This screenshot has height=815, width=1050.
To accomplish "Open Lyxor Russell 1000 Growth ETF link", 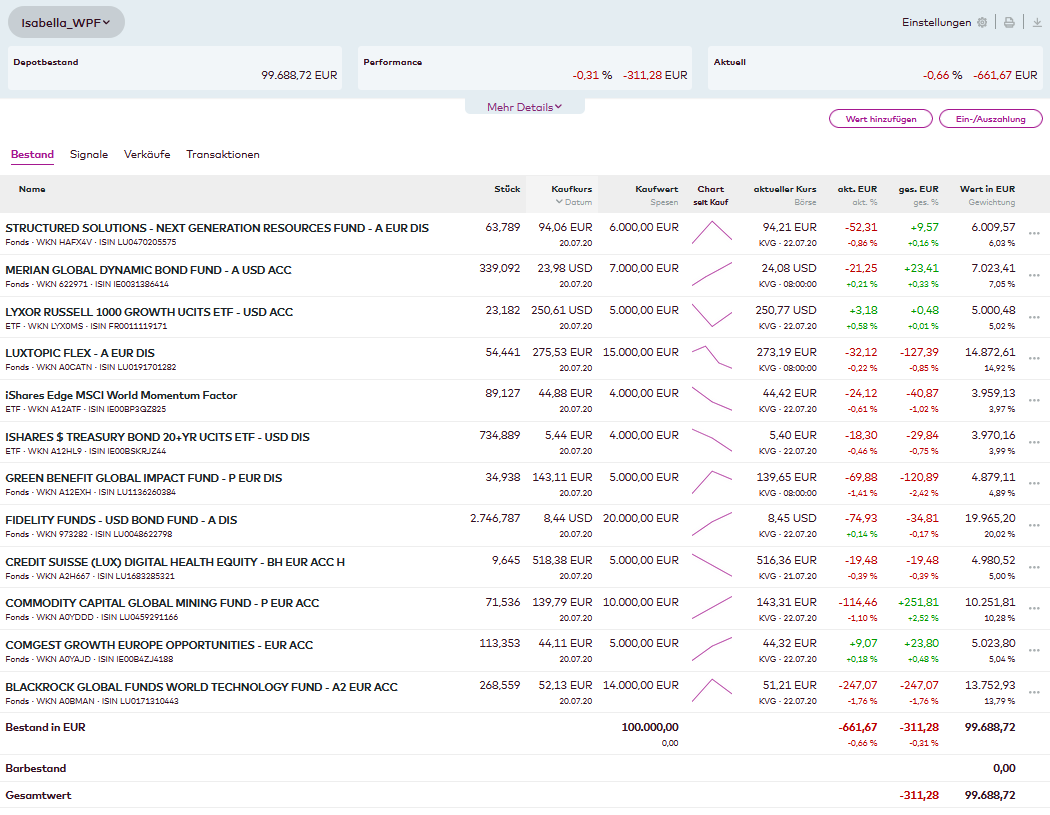I will pyautogui.click(x=149, y=312).
